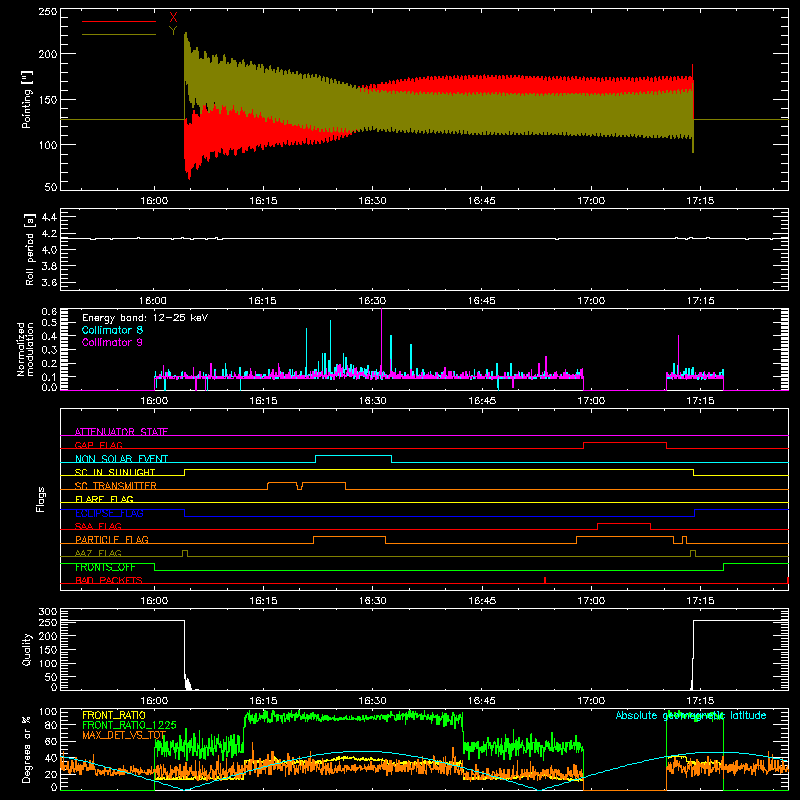Select the olive Y legend label
Image resolution: width=800 pixels, height=800 pixels.
tap(173, 31)
